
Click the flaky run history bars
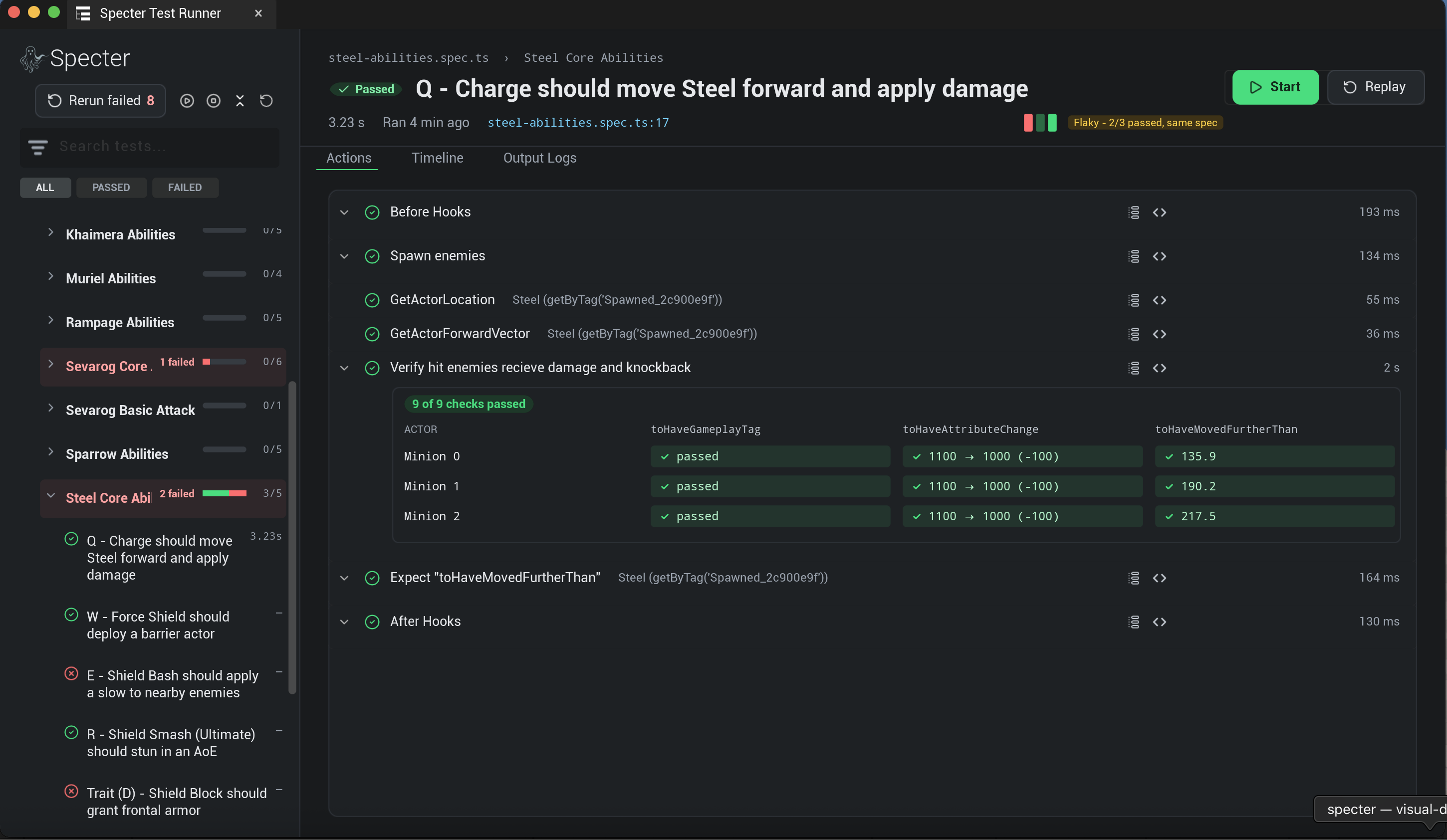(1040, 123)
